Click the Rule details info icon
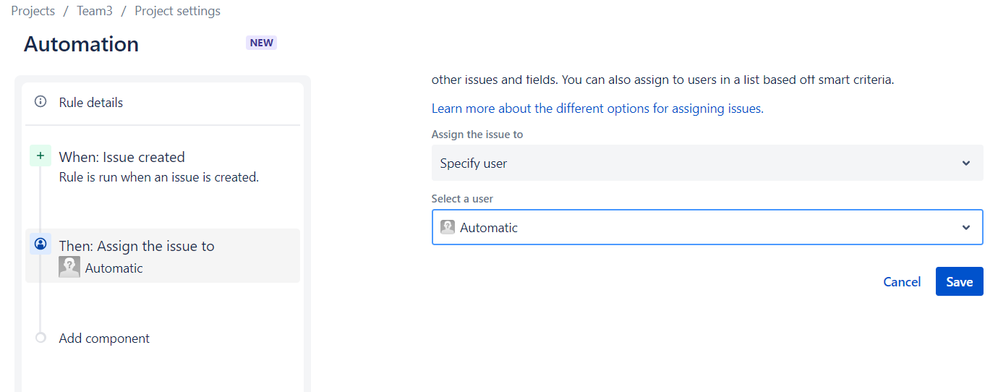 41,102
